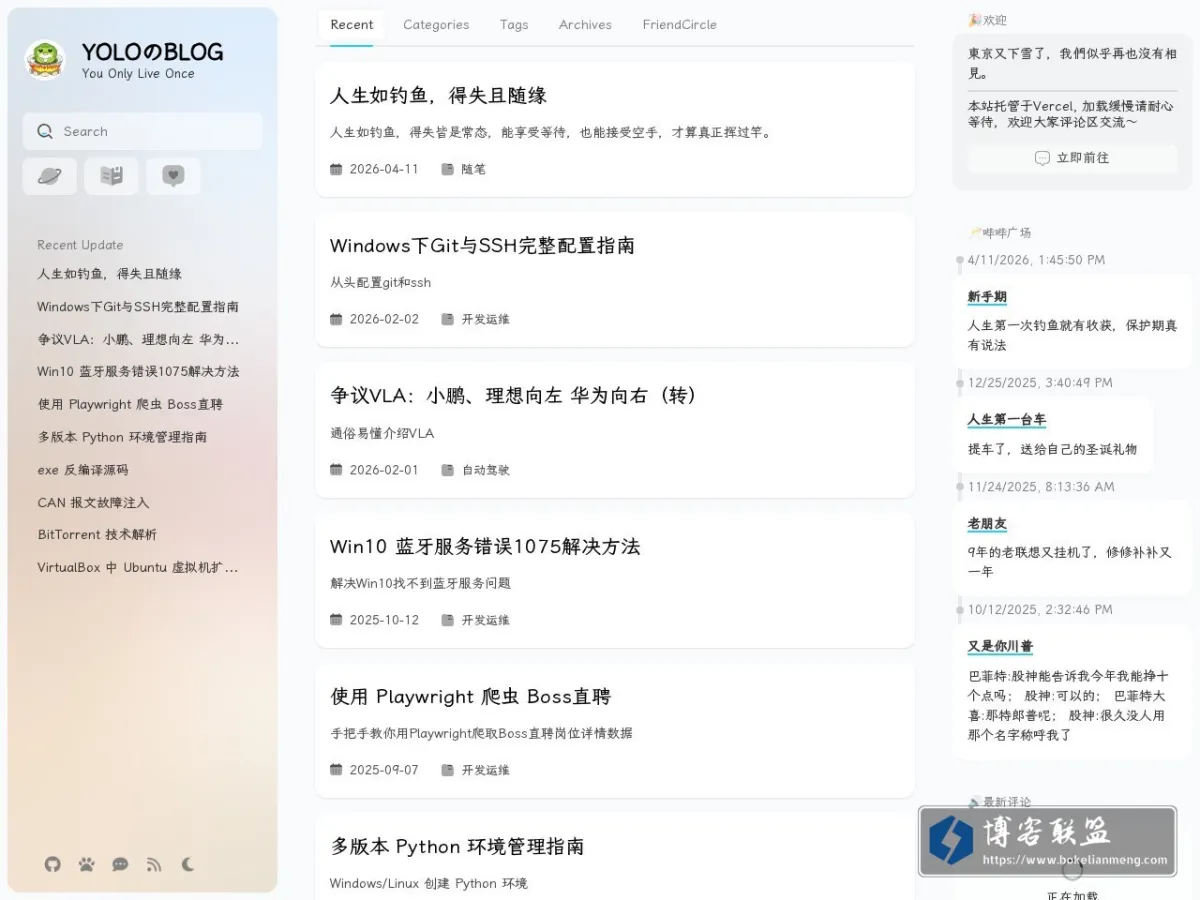1200x900 pixels.
Task: Open post 争议VLA：小鹏、理想向左 华为向右 in main list
Action: (x=515, y=396)
